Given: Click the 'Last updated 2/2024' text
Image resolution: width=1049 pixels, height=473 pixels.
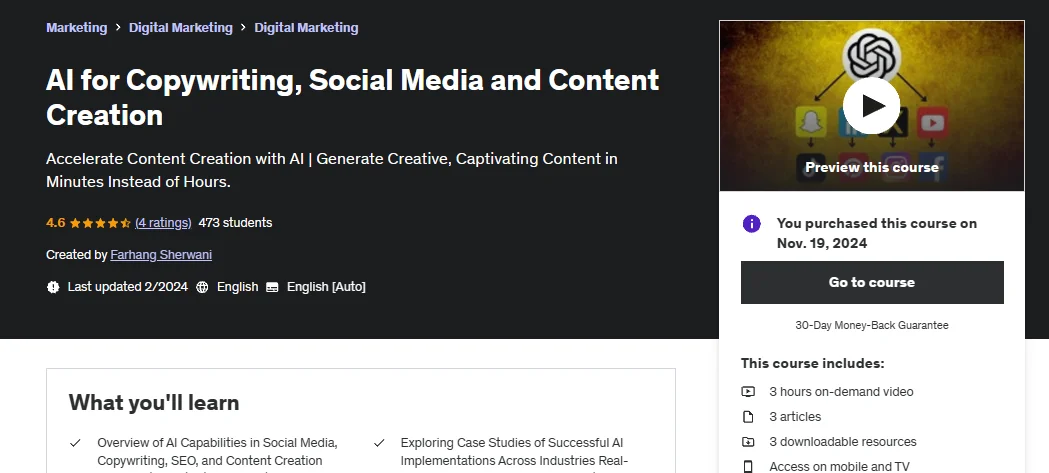Looking at the screenshot, I should (x=128, y=287).
